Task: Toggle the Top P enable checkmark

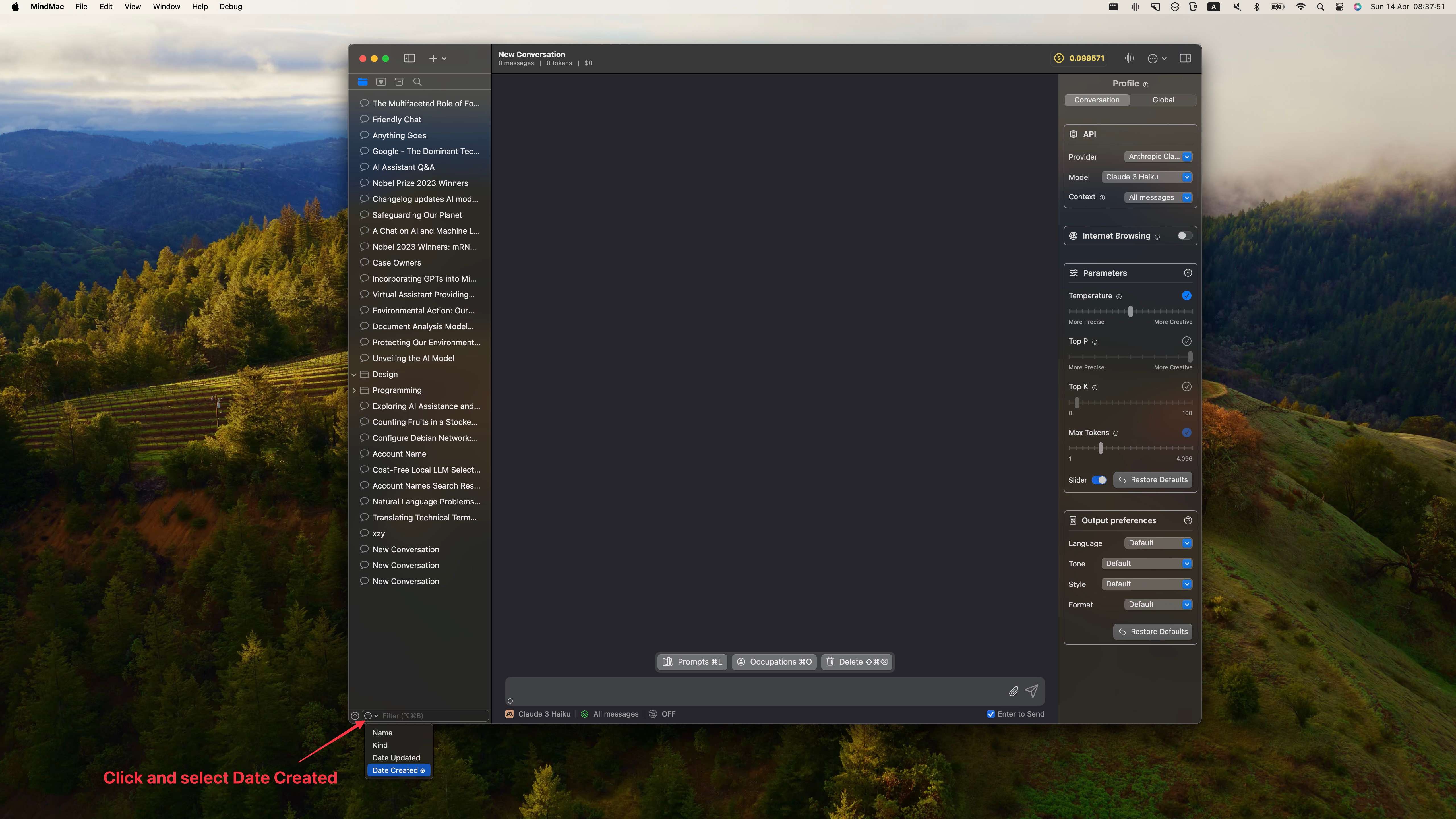Action: (1187, 341)
